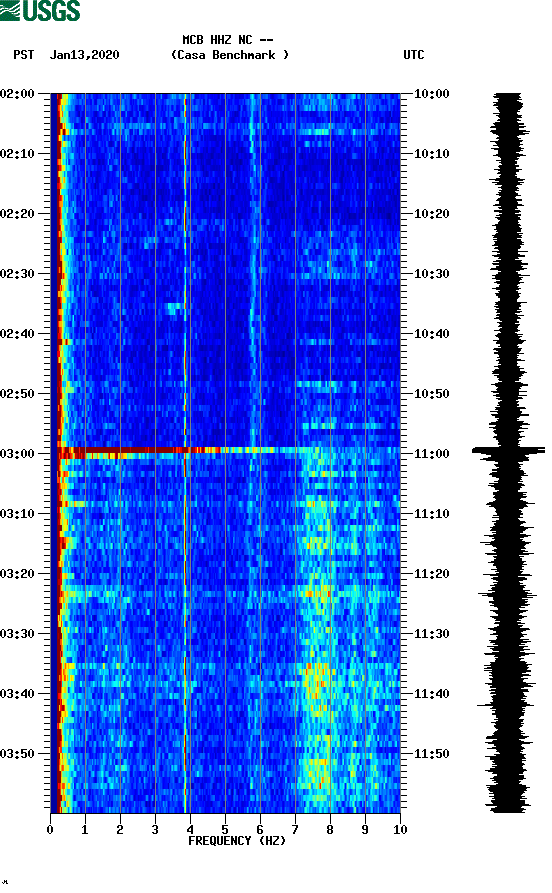Image resolution: width=552 pixels, height=893 pixels.
Task: Click the large seismogram spike at 11:00 UTC
Action: [x=508, y=450]
